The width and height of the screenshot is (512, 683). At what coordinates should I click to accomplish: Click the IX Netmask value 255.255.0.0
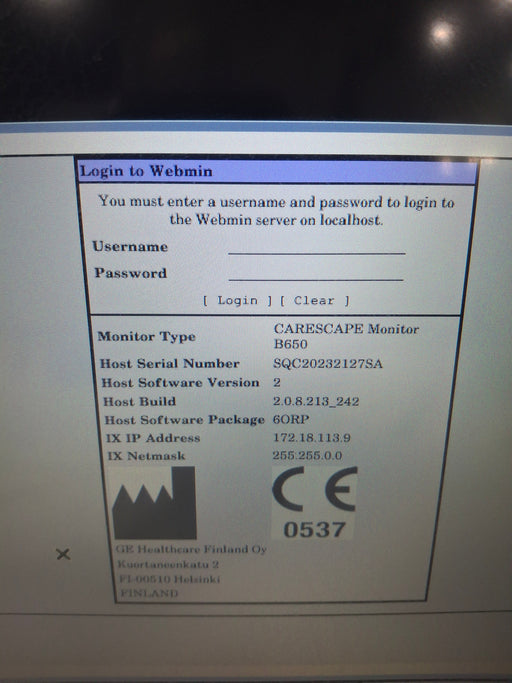tap(307, 456)
